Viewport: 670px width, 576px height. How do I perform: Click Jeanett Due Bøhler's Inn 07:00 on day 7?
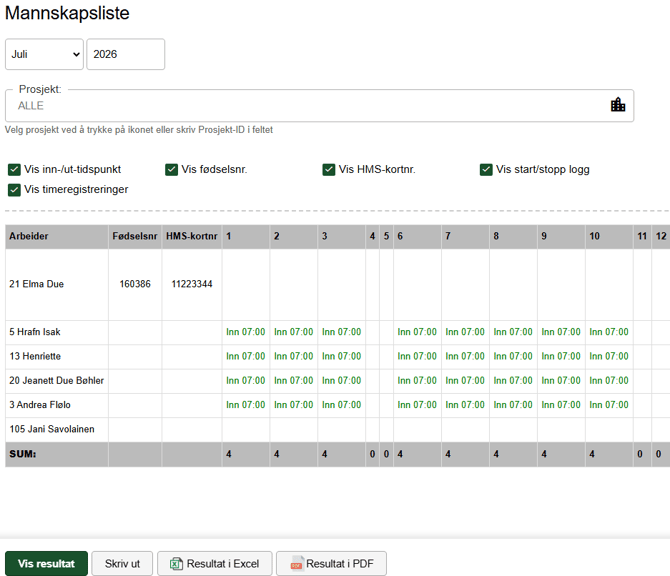click(465, 381)
